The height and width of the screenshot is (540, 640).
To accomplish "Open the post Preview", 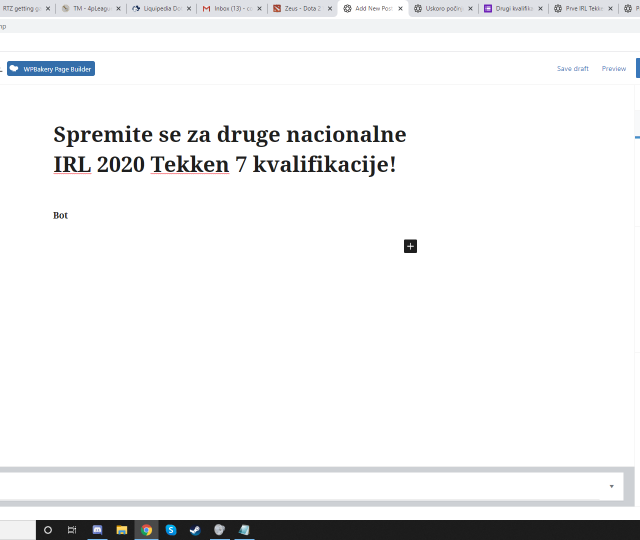I will tap(613, 69).
